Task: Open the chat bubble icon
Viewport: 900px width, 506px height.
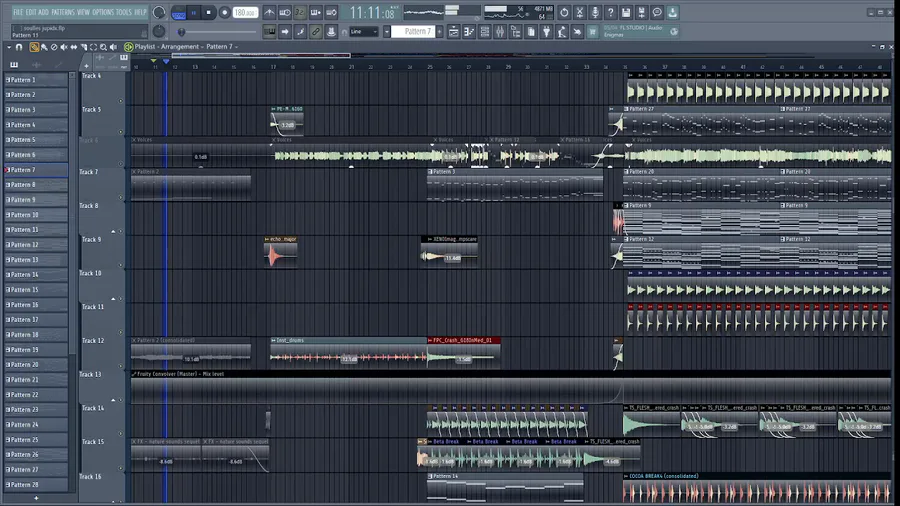Action: [657, 12]
